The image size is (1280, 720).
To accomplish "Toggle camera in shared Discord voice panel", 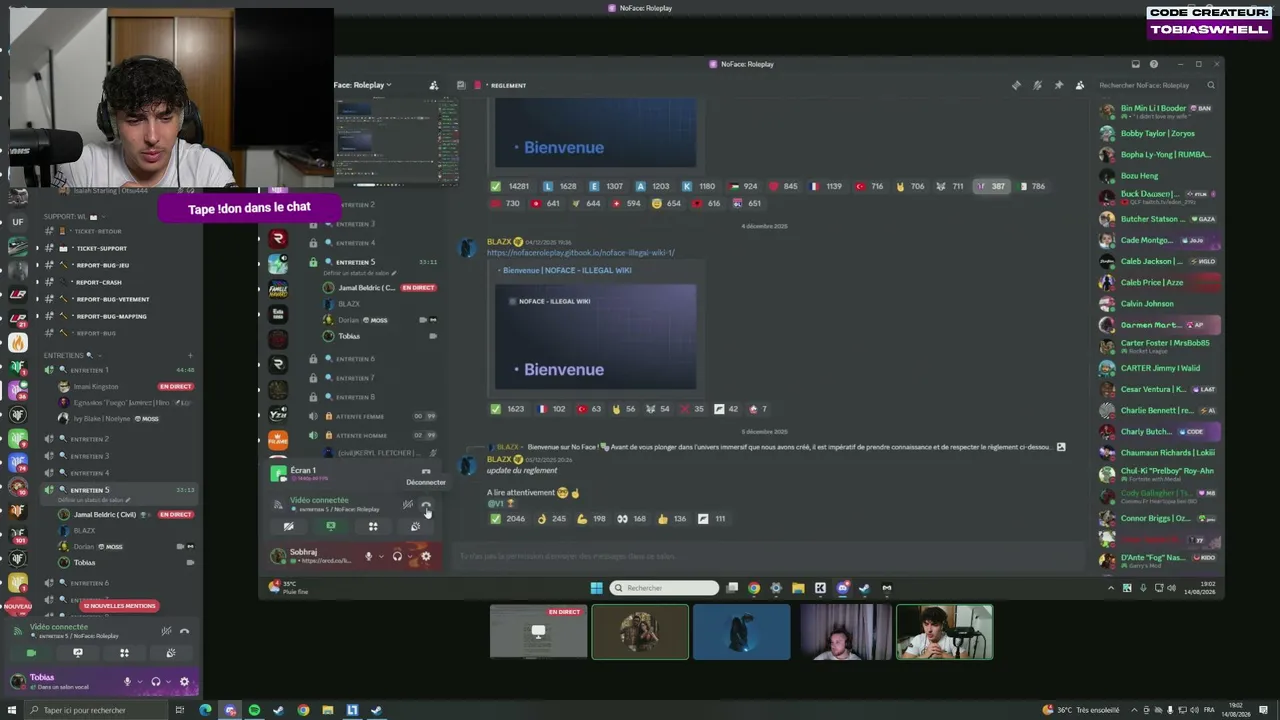I will (288, 526).
